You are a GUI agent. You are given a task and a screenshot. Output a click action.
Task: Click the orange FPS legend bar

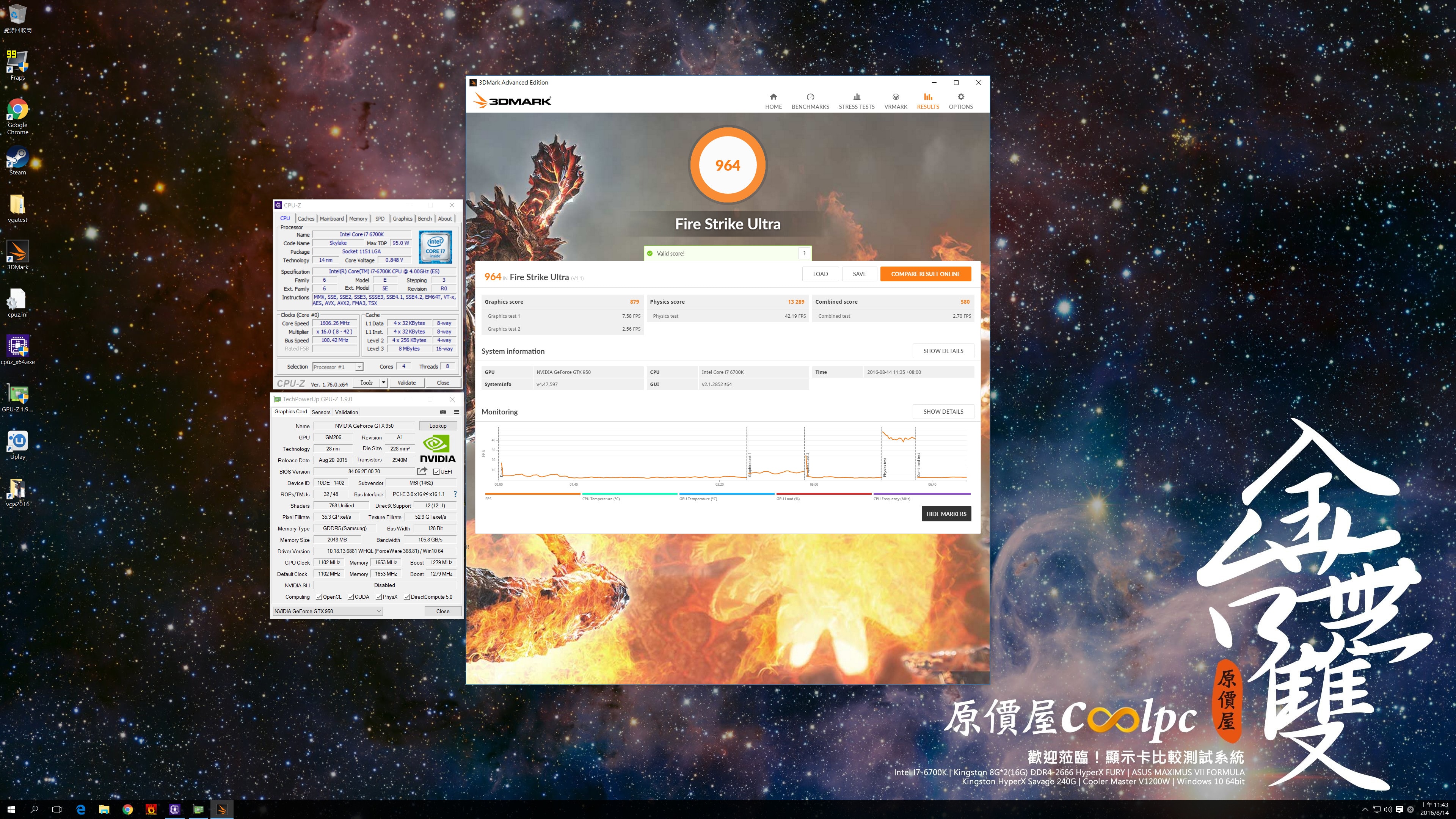532,494
